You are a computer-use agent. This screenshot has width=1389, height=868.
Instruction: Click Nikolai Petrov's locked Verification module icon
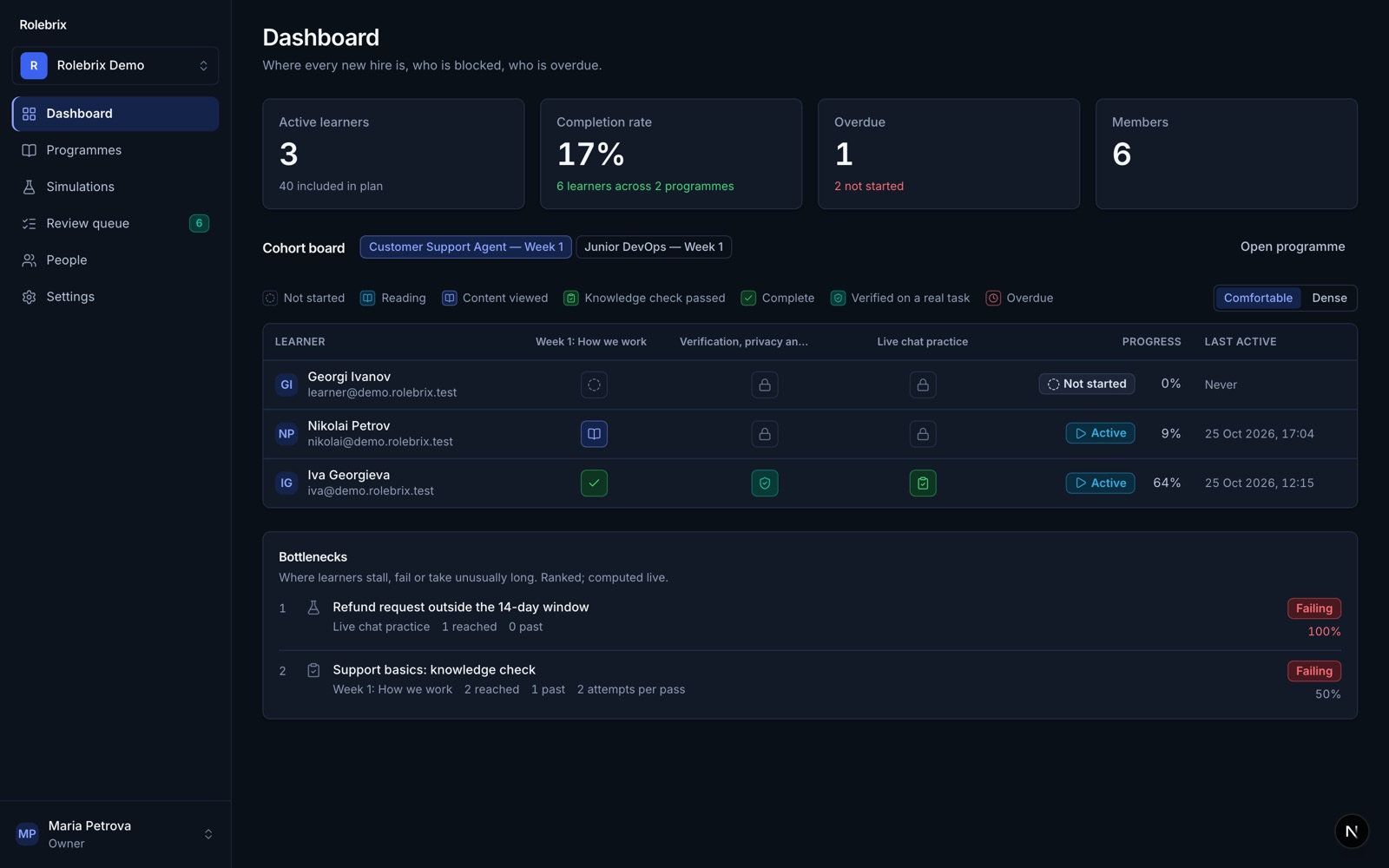765,434
